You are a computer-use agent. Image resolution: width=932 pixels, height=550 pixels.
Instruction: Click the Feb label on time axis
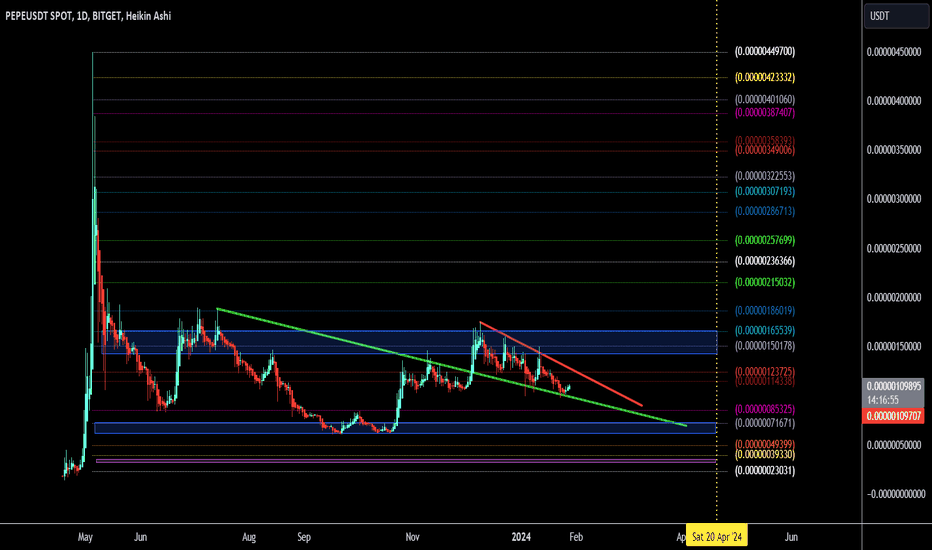[576, 537]
